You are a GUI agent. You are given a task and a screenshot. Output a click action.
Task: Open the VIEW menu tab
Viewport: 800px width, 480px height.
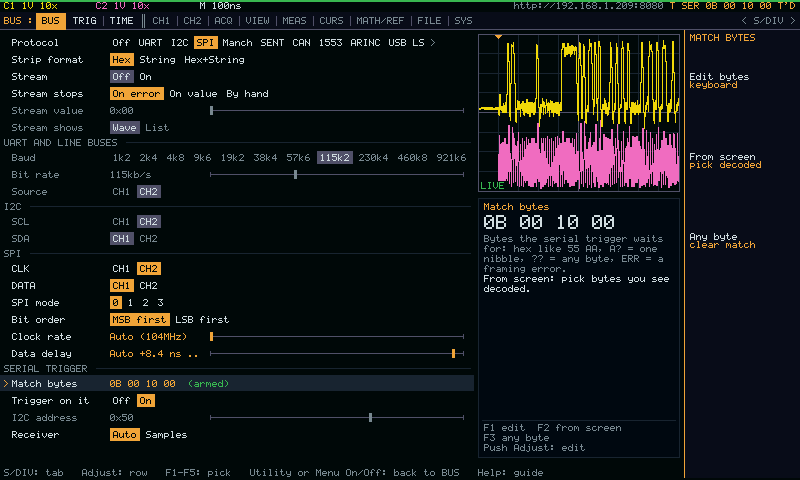point(257,21)
